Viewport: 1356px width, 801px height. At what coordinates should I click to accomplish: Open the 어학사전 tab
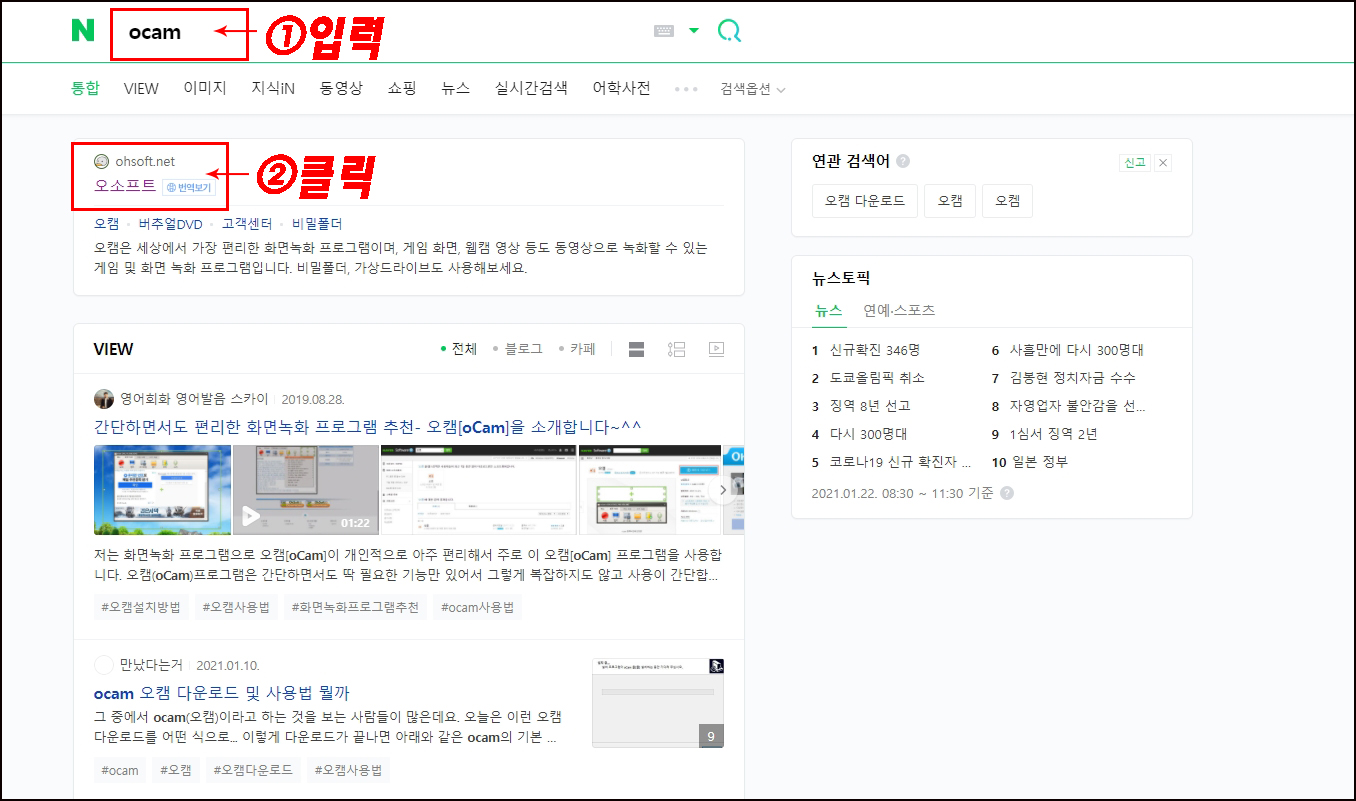coord(621,88)
